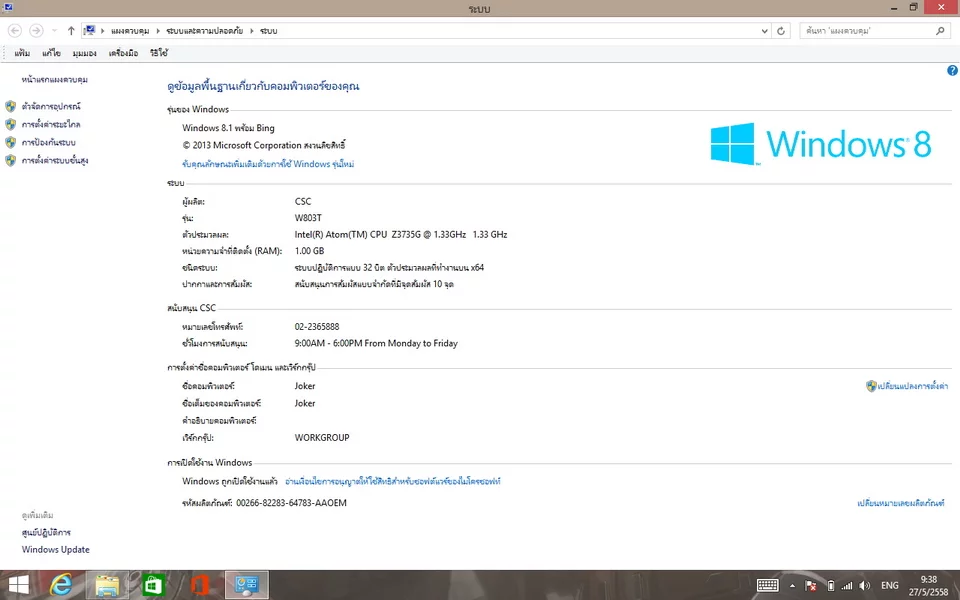
Task: Open ตัวจัดการอุปกรณ์ (Device Manager) link
Action: click(x=51, y=106)
